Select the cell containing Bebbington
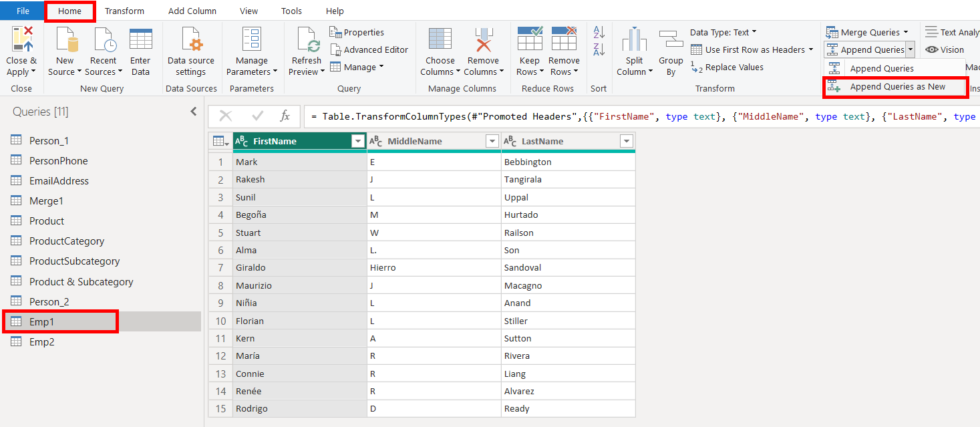The height and width of the screenshot is (427, 980). click(568, 162)
